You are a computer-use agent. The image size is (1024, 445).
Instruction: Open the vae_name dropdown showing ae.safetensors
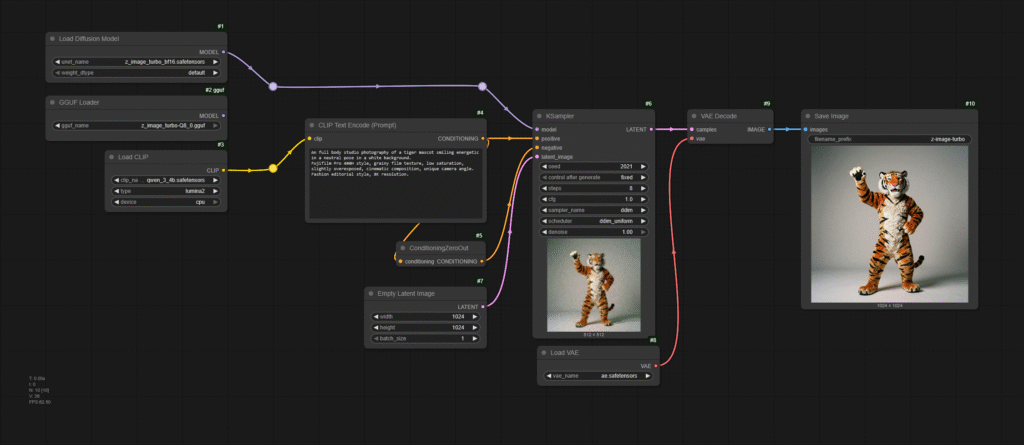[x=599, y=376]
